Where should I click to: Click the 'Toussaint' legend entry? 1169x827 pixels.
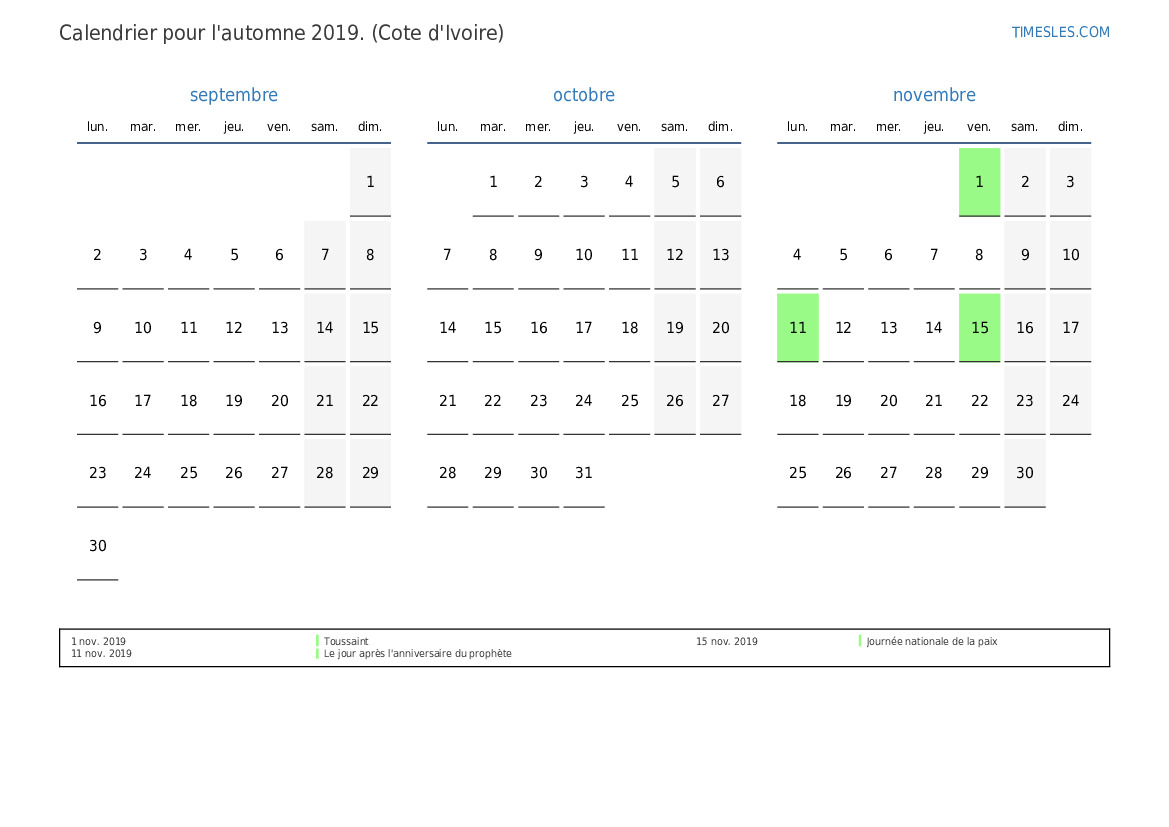pos(346,641)
